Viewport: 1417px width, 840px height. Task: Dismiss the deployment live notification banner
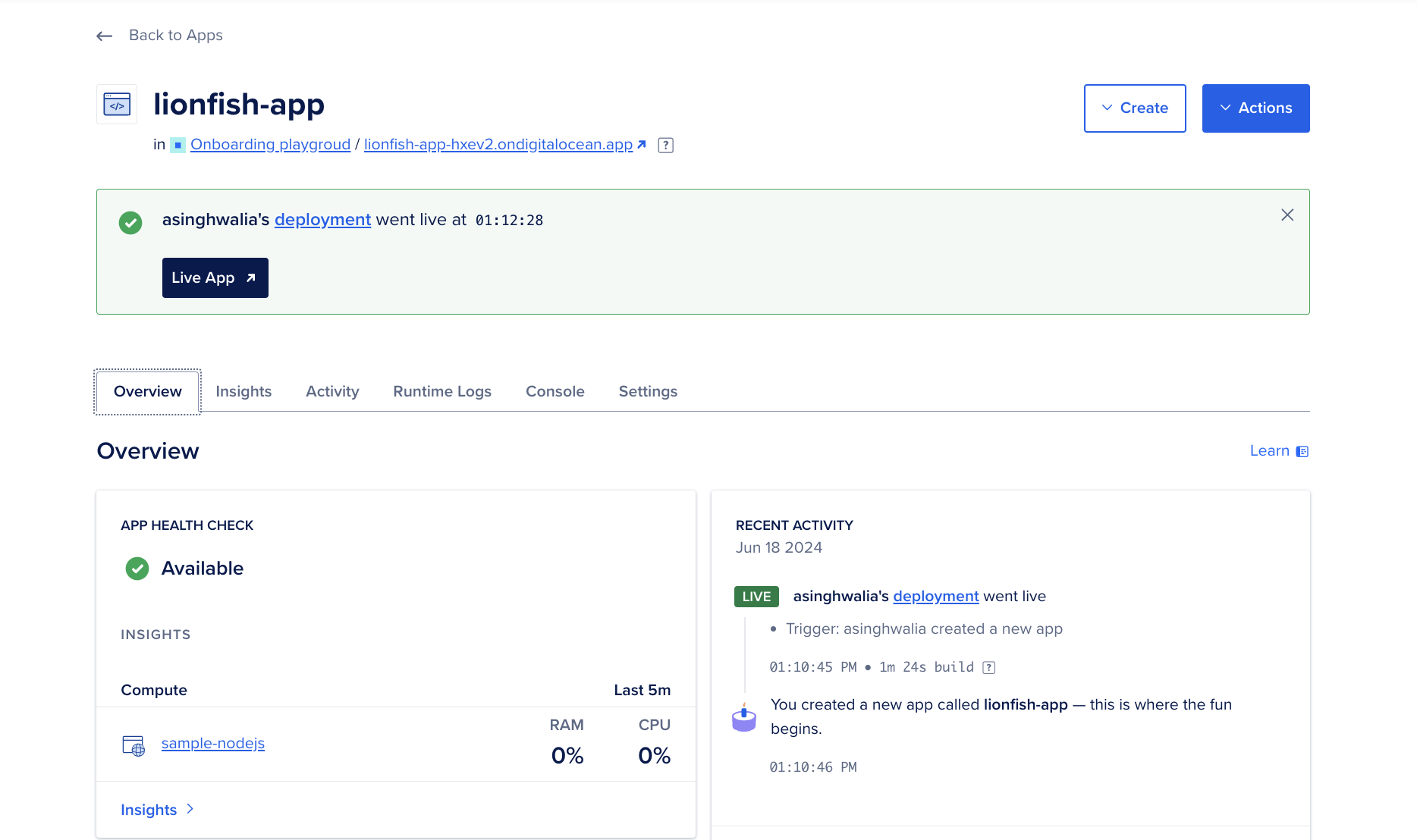point(1287,215)
